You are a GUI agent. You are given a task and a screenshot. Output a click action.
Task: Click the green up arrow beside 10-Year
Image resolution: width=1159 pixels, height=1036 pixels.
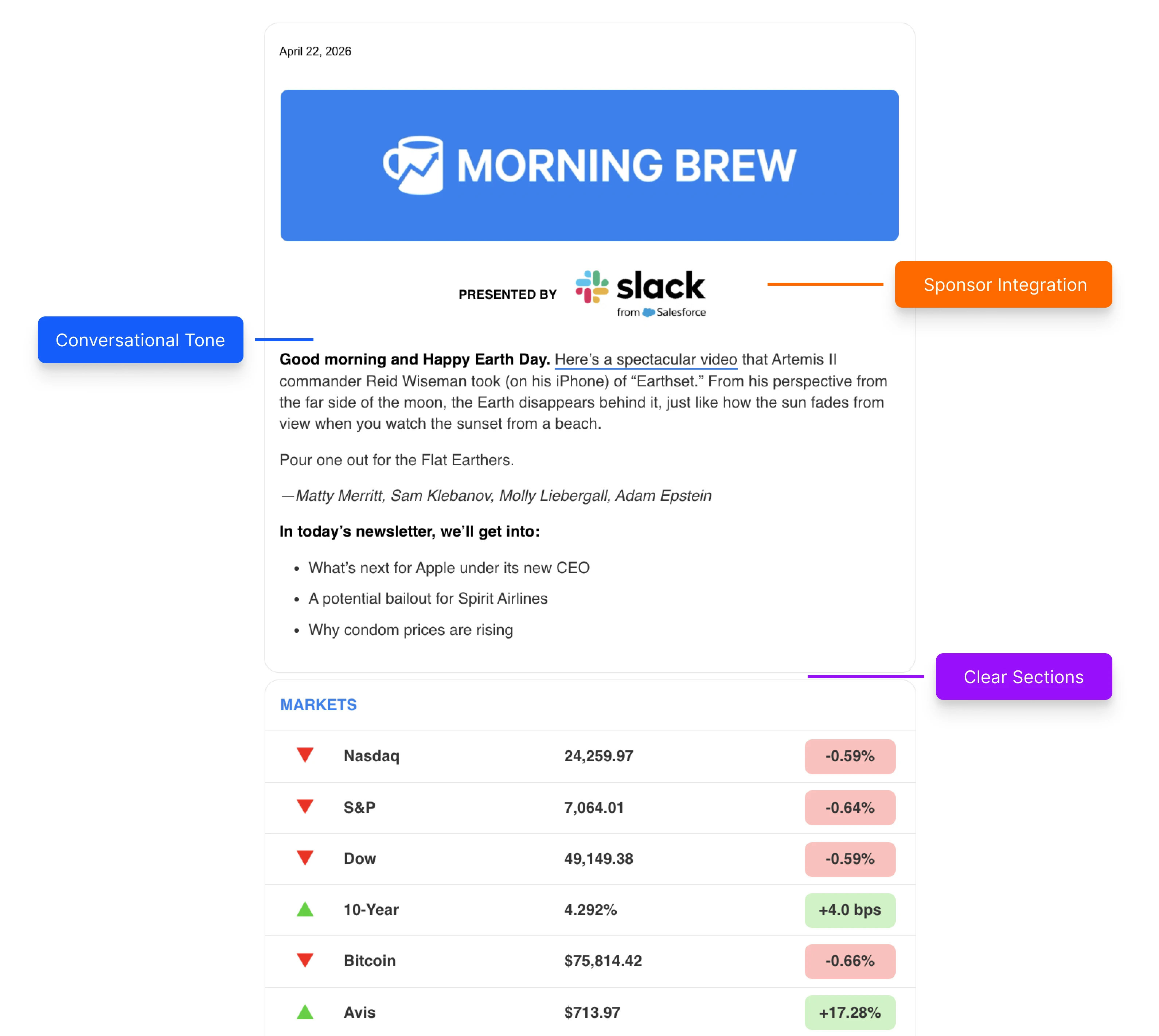[x=305, y=909]
